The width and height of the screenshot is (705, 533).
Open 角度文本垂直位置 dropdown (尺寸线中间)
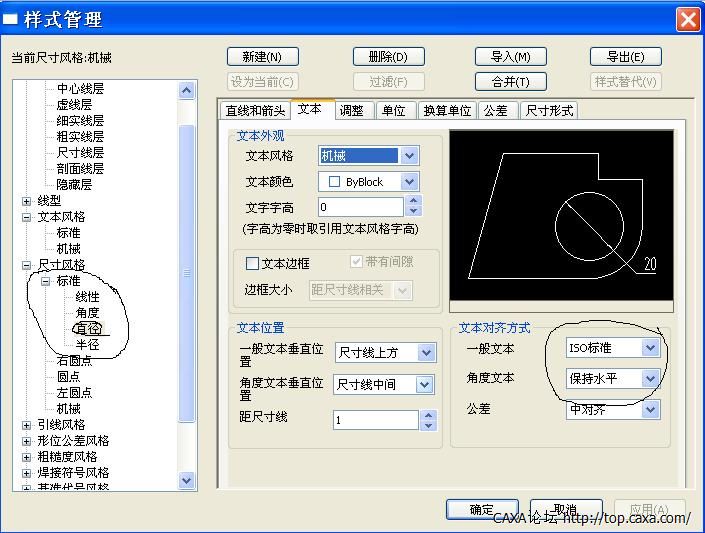coord(384,385)
